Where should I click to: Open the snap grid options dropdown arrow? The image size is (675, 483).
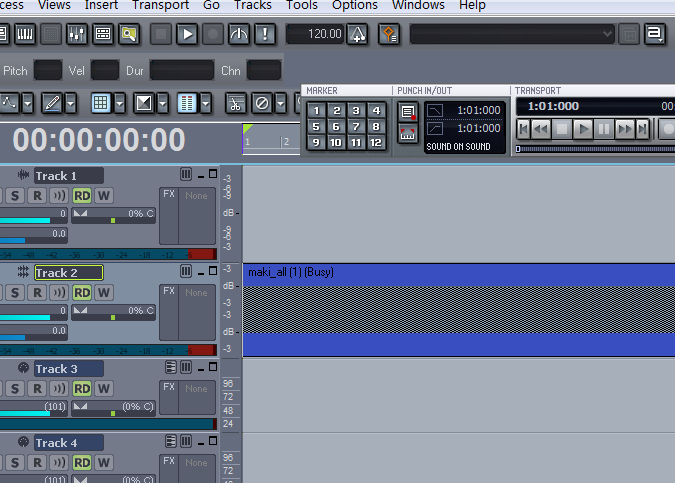pos(120,103)
